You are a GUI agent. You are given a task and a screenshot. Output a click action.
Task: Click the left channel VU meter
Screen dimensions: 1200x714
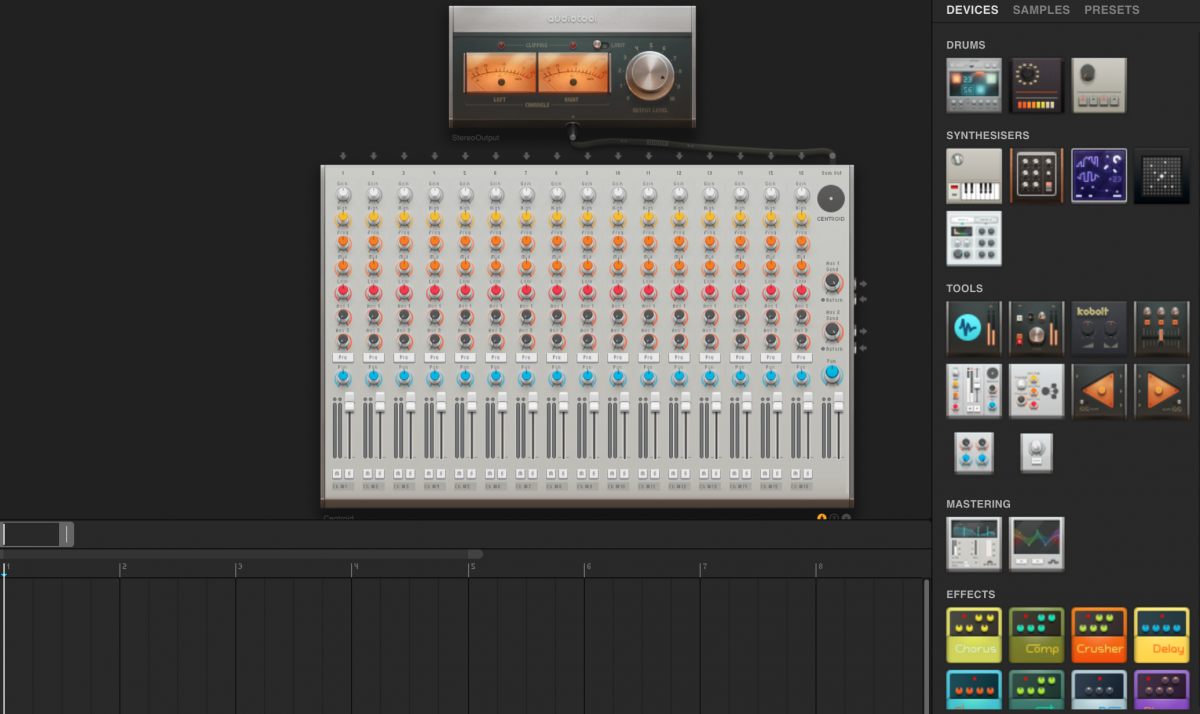pyautogui.click(x=500, y=74)
